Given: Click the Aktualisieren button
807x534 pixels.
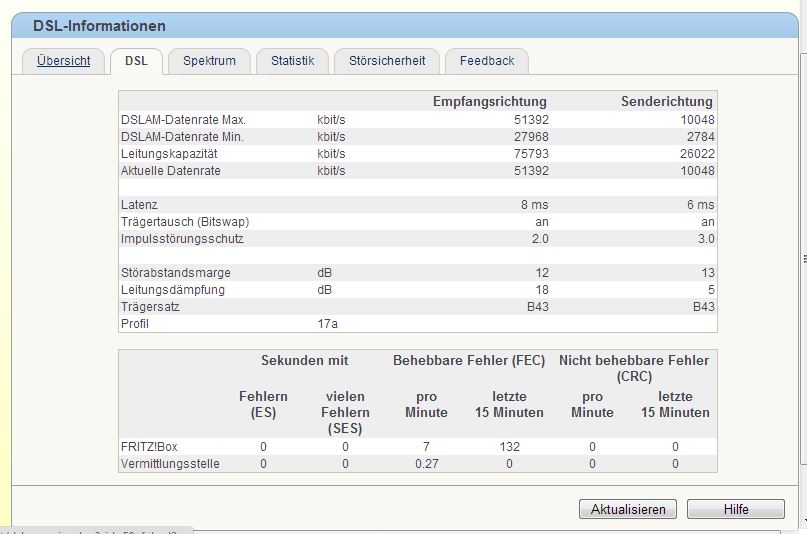Looking at the screenshot, I should click(x=628, y=509).
